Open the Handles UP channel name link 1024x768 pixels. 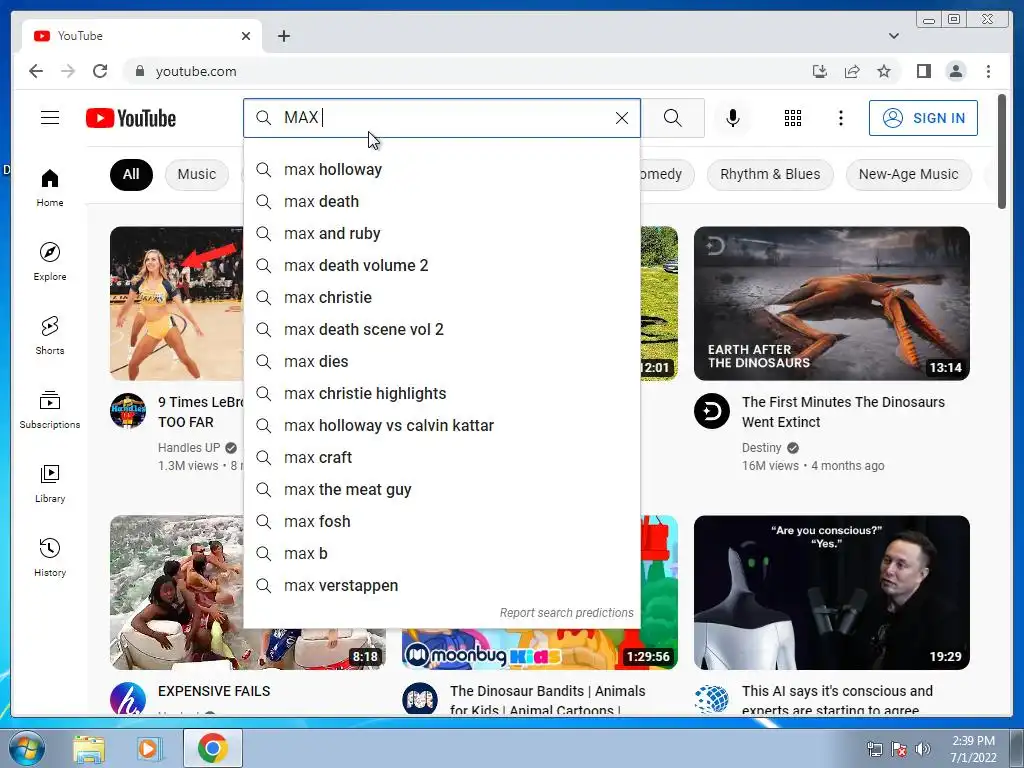pos(189,448)
